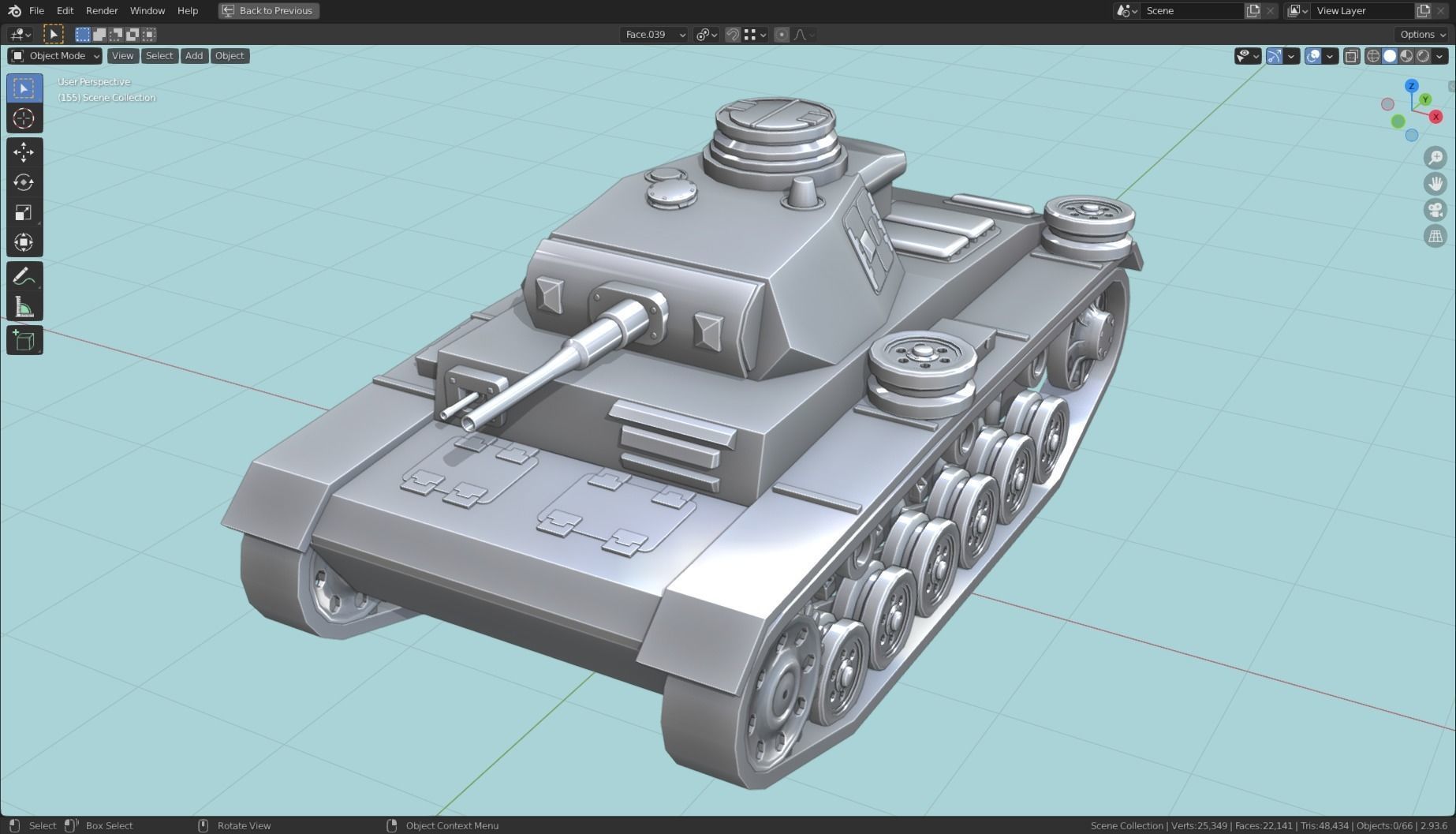This screenshot has height=834, width=1456.
Task: Open the viewport Object menu
Action: tap(230, 55)
